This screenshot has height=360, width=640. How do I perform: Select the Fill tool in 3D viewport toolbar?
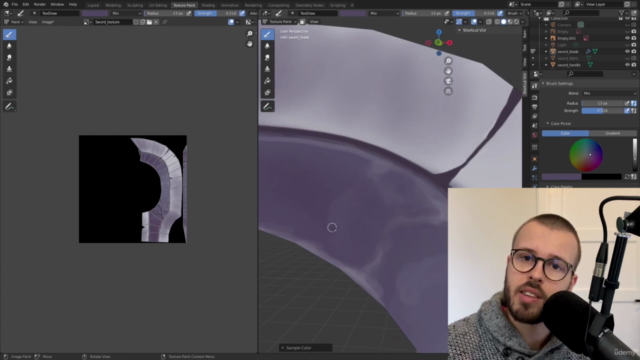pos(267,81)
